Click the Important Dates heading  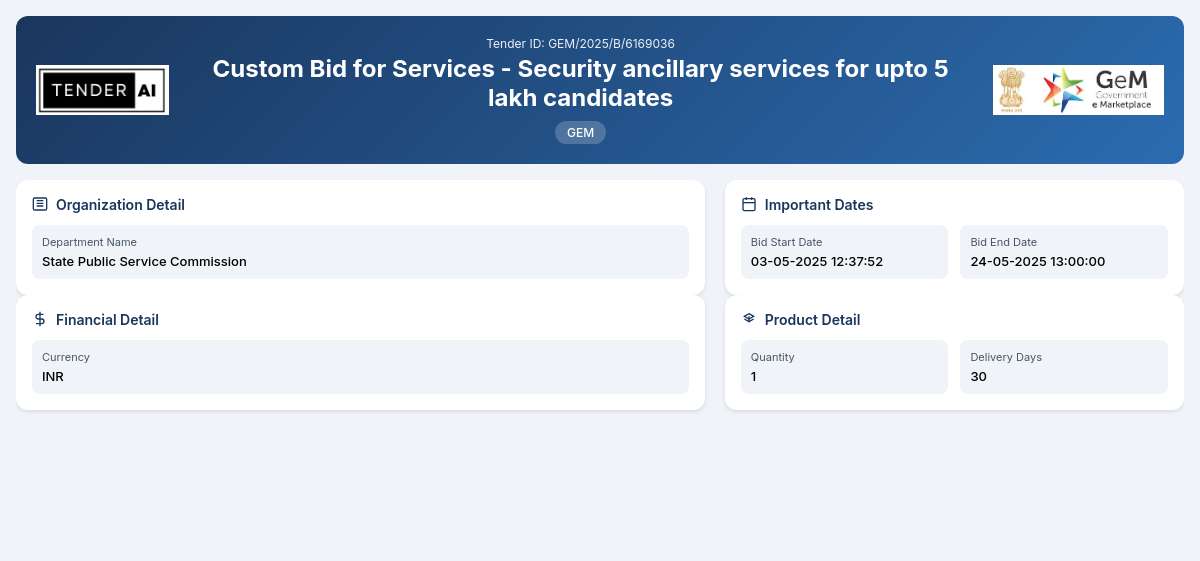[819, 205]
